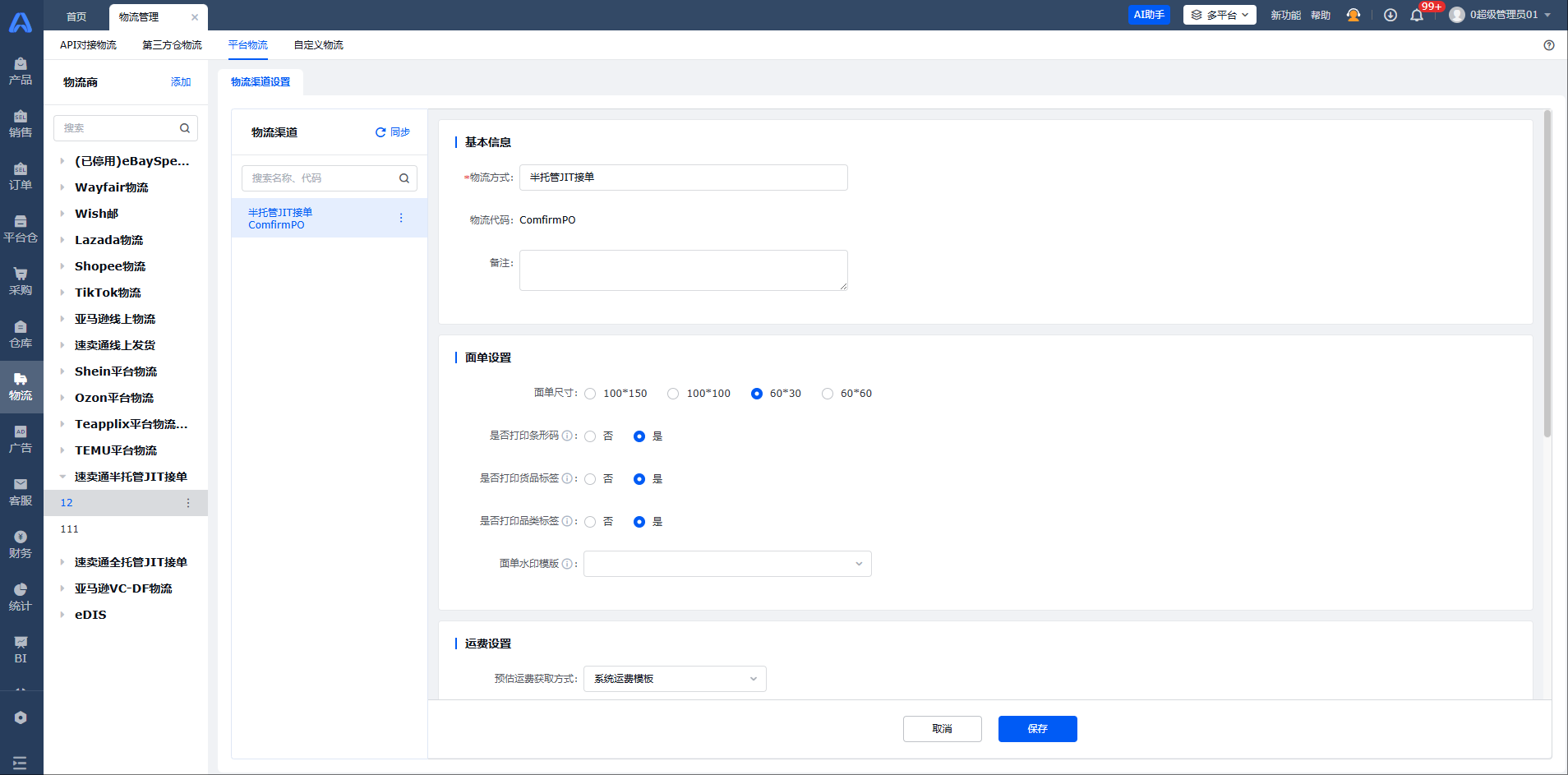Open the 采购 sidebar module

click(x=21, y=282)
